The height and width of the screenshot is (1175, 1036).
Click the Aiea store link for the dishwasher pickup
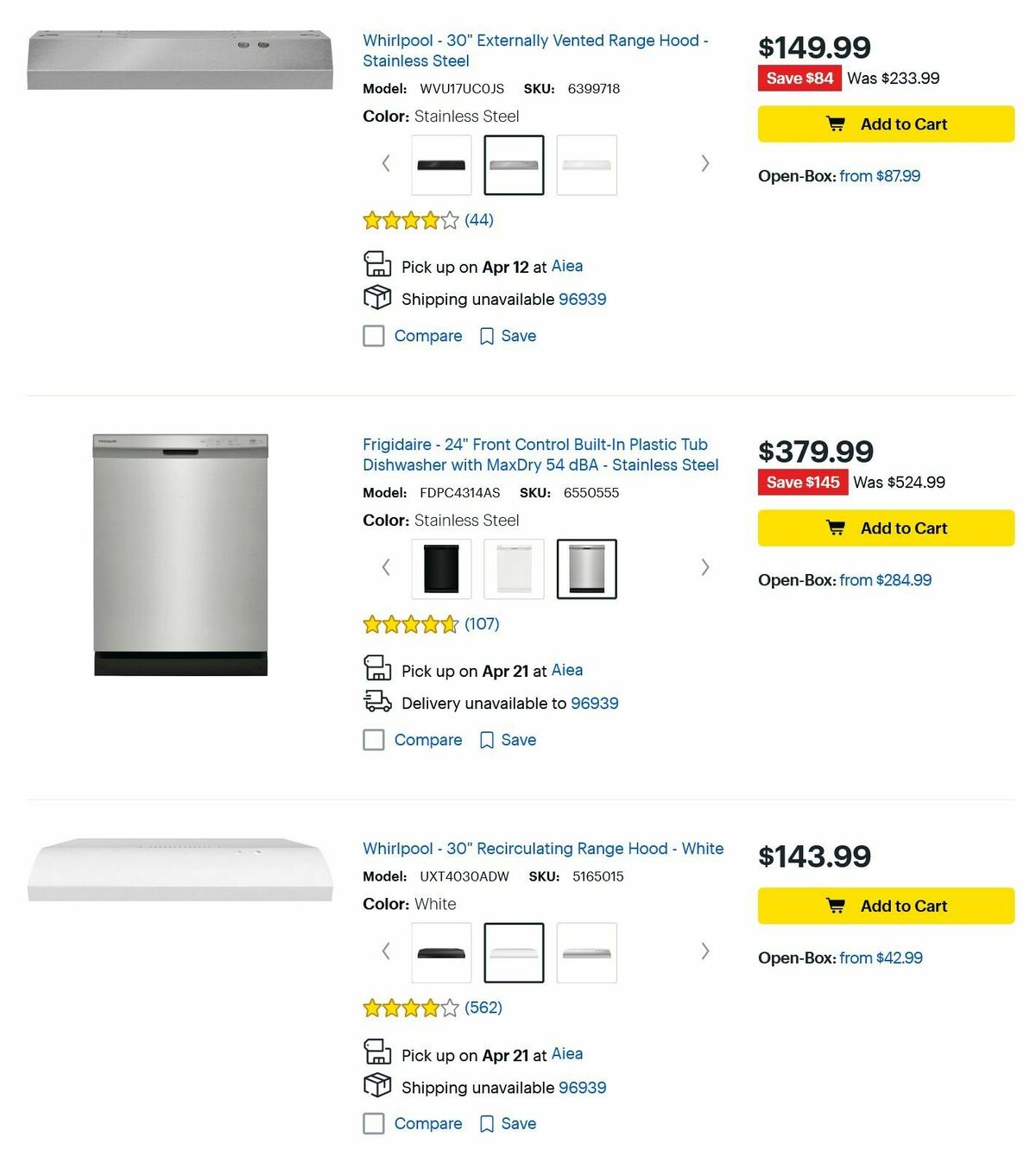coord(567,670)
